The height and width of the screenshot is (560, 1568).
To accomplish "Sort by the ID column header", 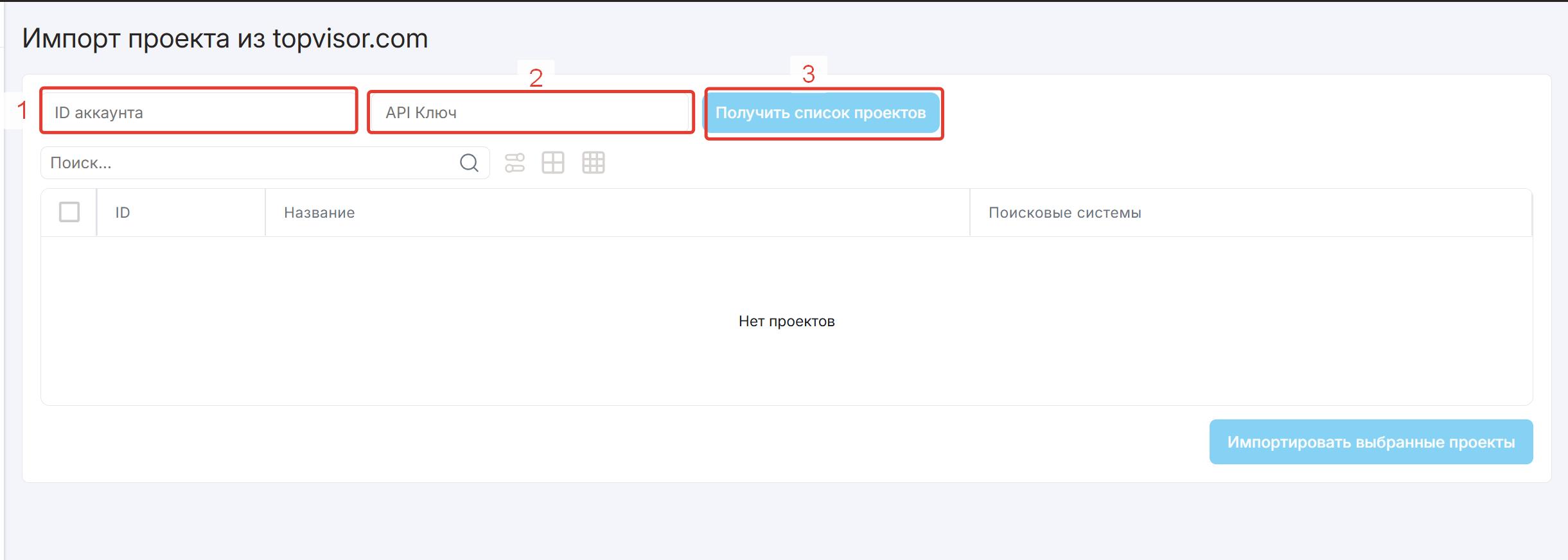I will (x=123, y=213).
